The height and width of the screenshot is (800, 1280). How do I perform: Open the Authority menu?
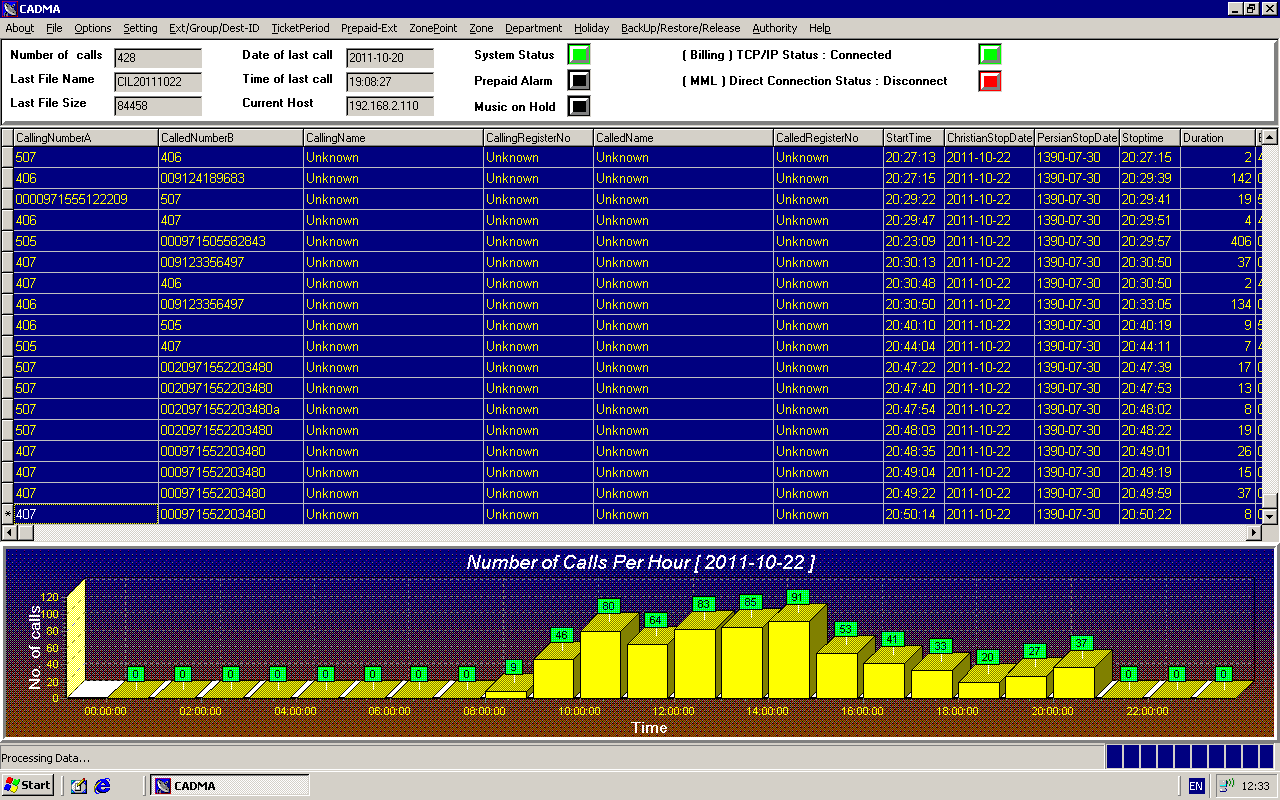(x=775, y=28)
